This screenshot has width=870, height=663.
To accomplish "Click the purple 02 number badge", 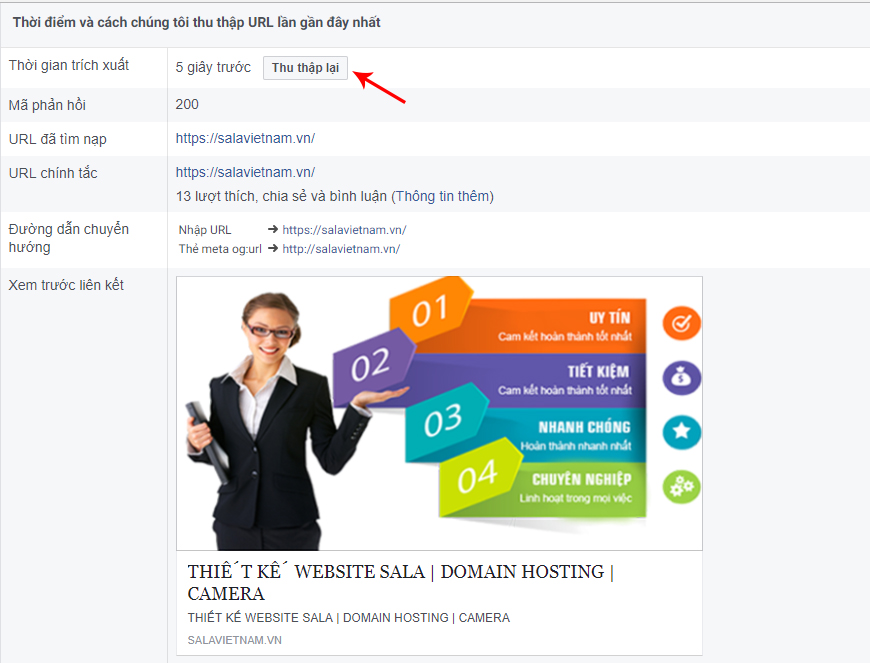I will pyautogui.click(x=370, y=365).
